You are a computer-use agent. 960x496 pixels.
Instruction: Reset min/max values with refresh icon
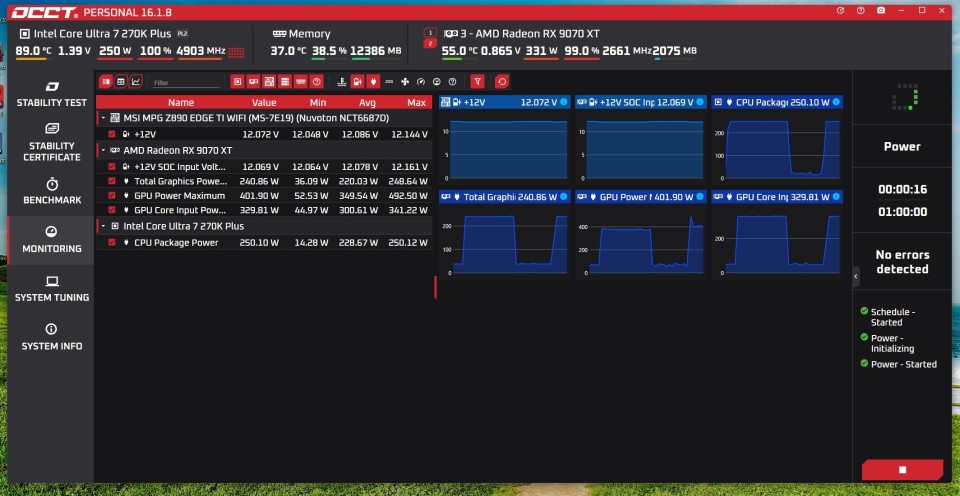tap(501, 81)
